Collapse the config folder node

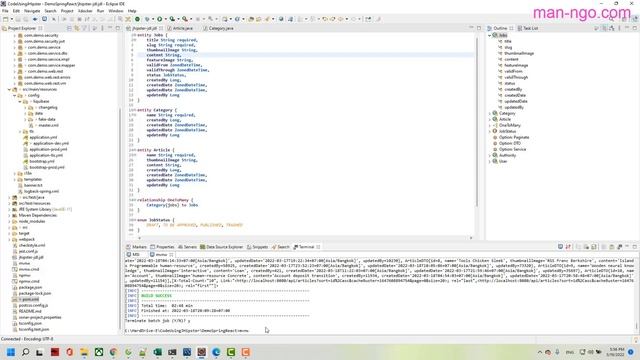[15, 96]
